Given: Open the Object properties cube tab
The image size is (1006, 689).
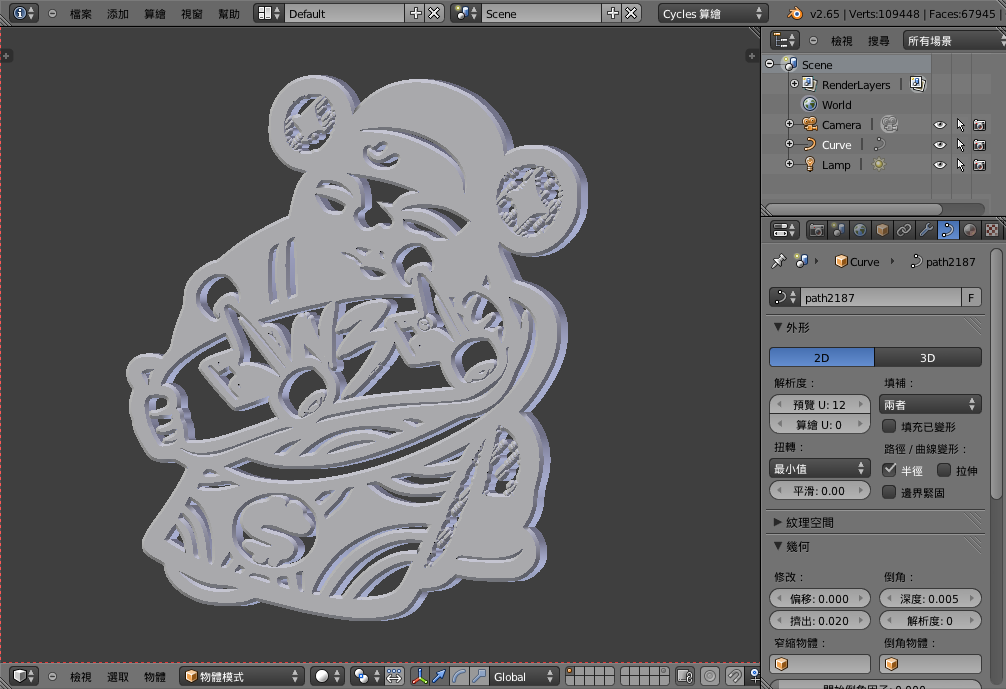Looking at the screenshot, I should click(x=882, y=230).
